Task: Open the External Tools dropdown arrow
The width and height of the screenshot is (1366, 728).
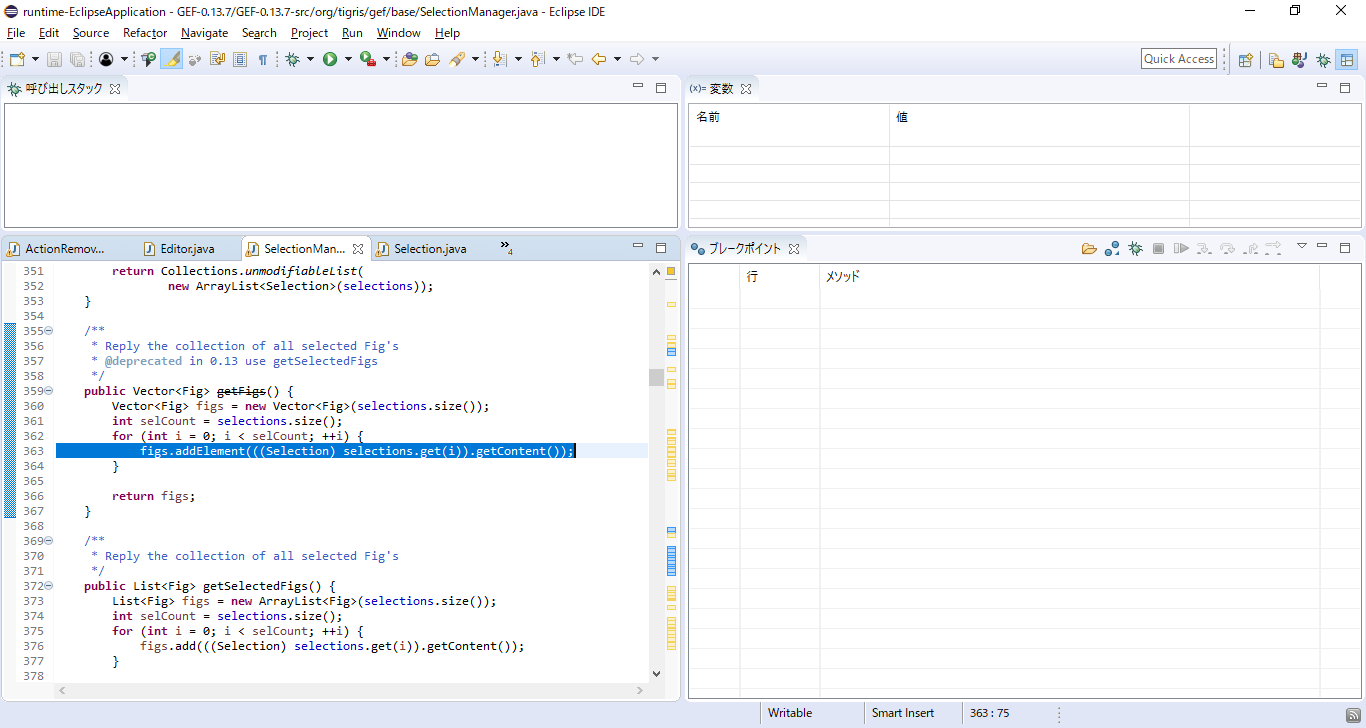Action: 386,60
